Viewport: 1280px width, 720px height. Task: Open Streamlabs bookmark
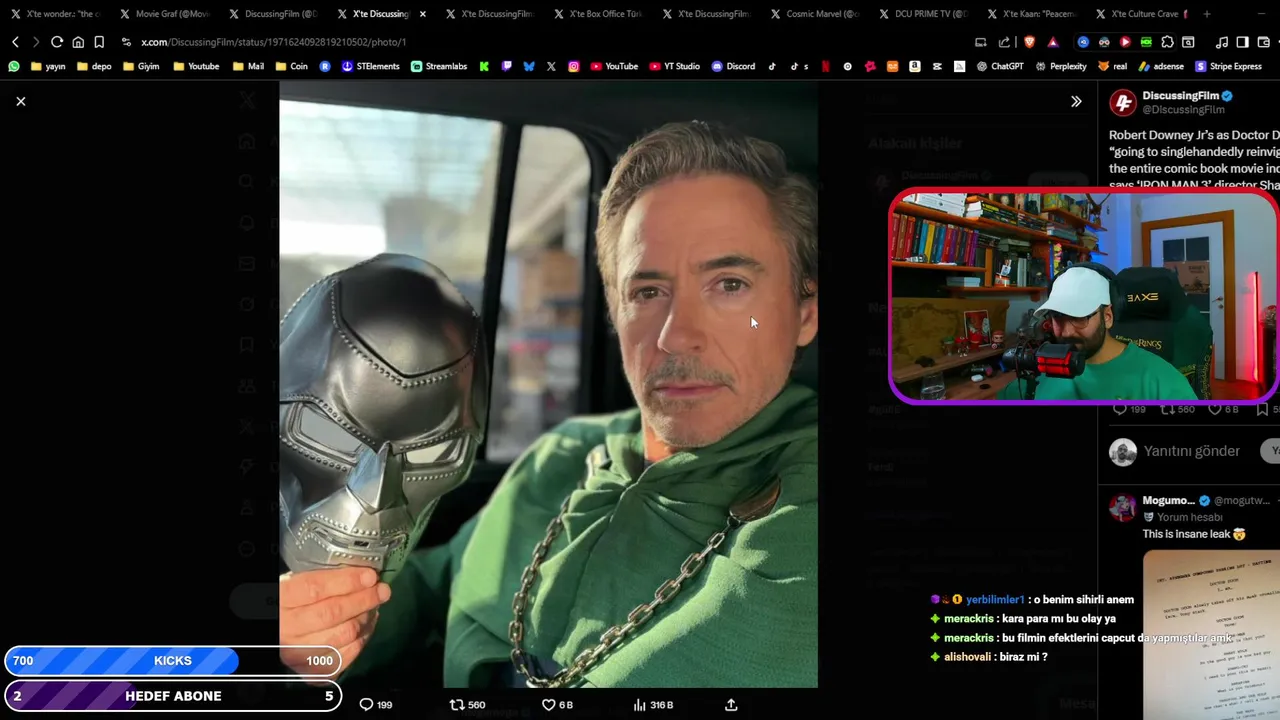click(439, 66)
